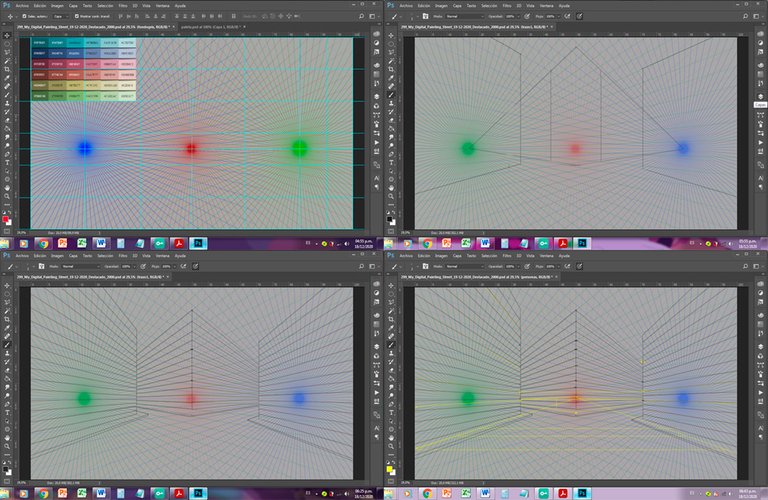Toggle pressure for size in bottom-right window
This screenshot has width=768, height=500.
(x=579, y=266)
